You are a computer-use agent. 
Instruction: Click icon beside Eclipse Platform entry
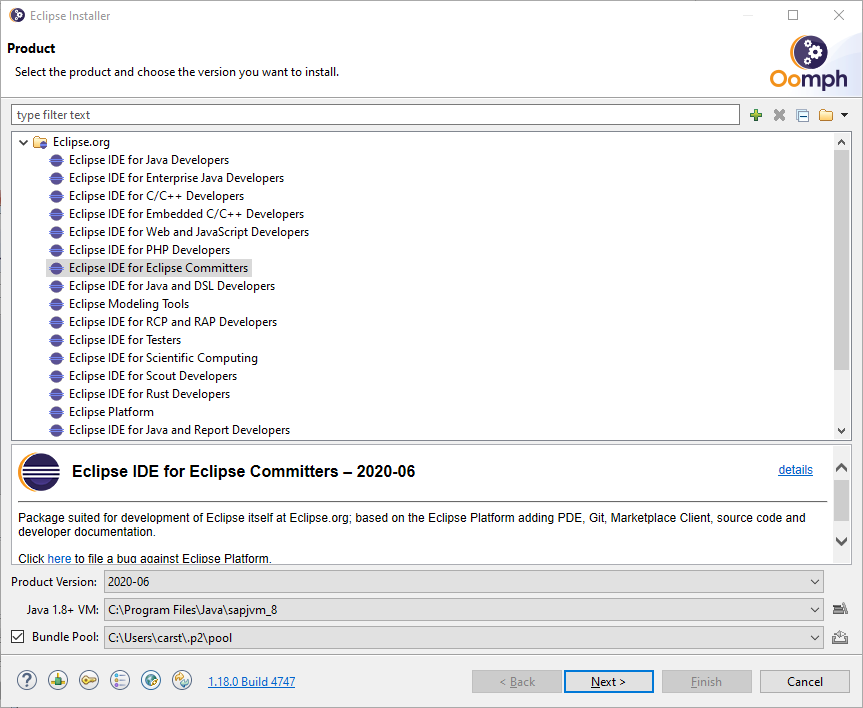56,412
